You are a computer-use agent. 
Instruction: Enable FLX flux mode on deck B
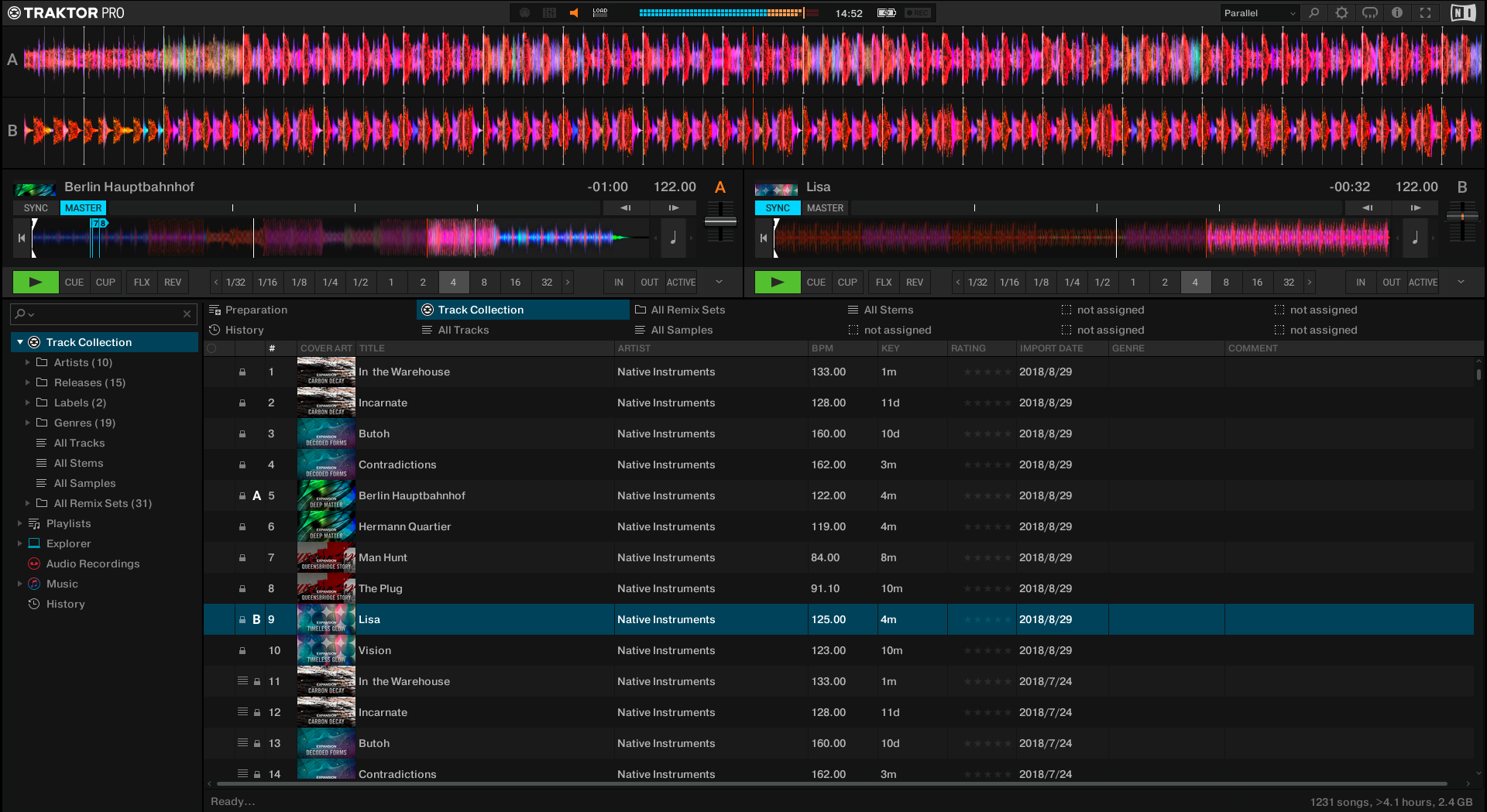pyautogui.click(x=884, y=283)
